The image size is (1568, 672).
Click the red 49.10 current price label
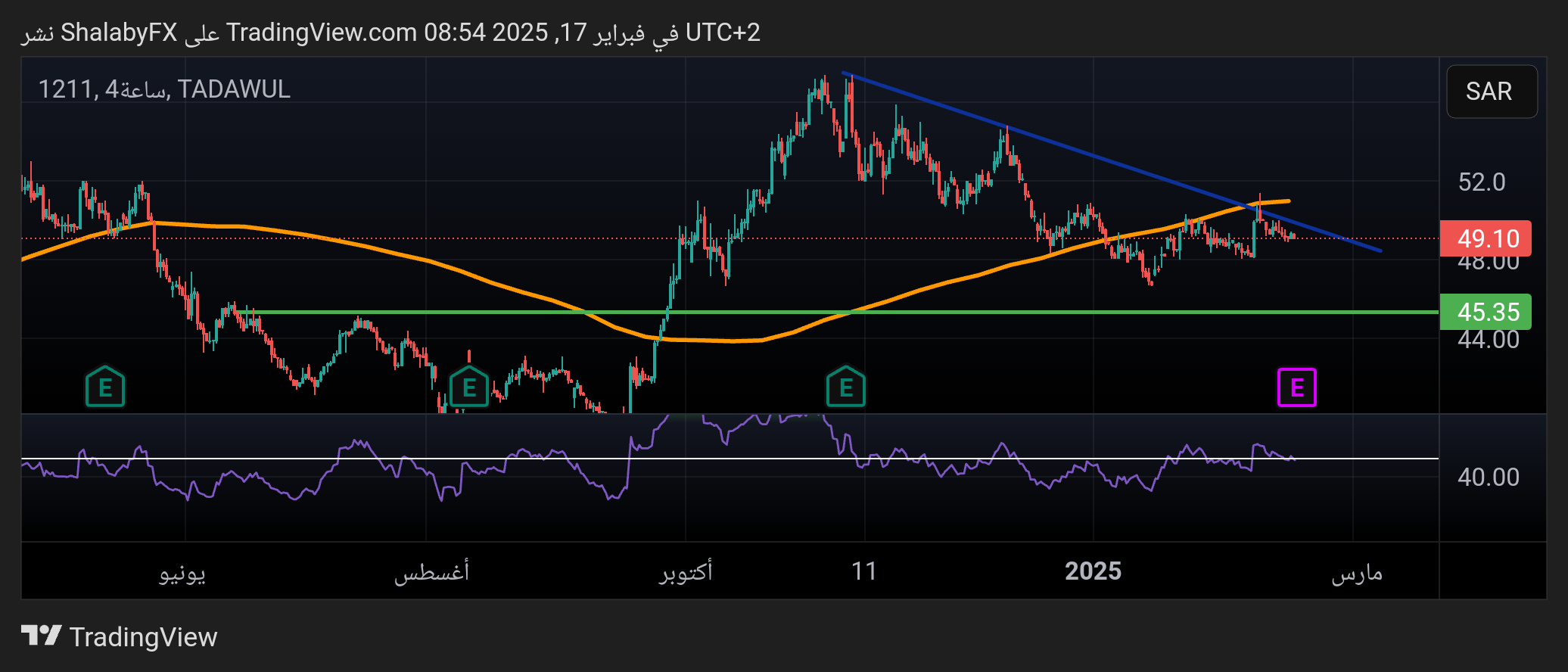point(1486,238)
